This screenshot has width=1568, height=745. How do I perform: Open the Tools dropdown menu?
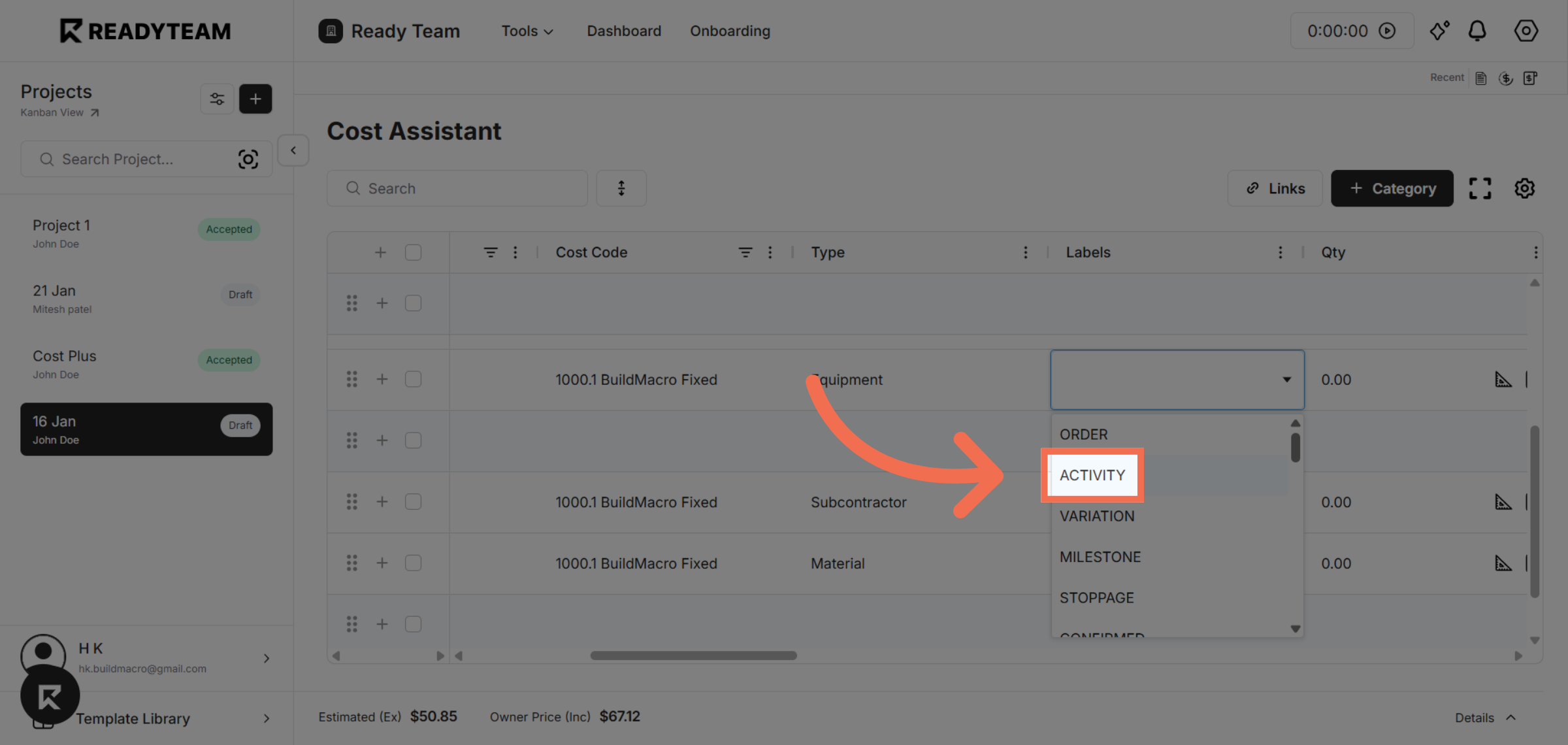[x=527, y=31]
